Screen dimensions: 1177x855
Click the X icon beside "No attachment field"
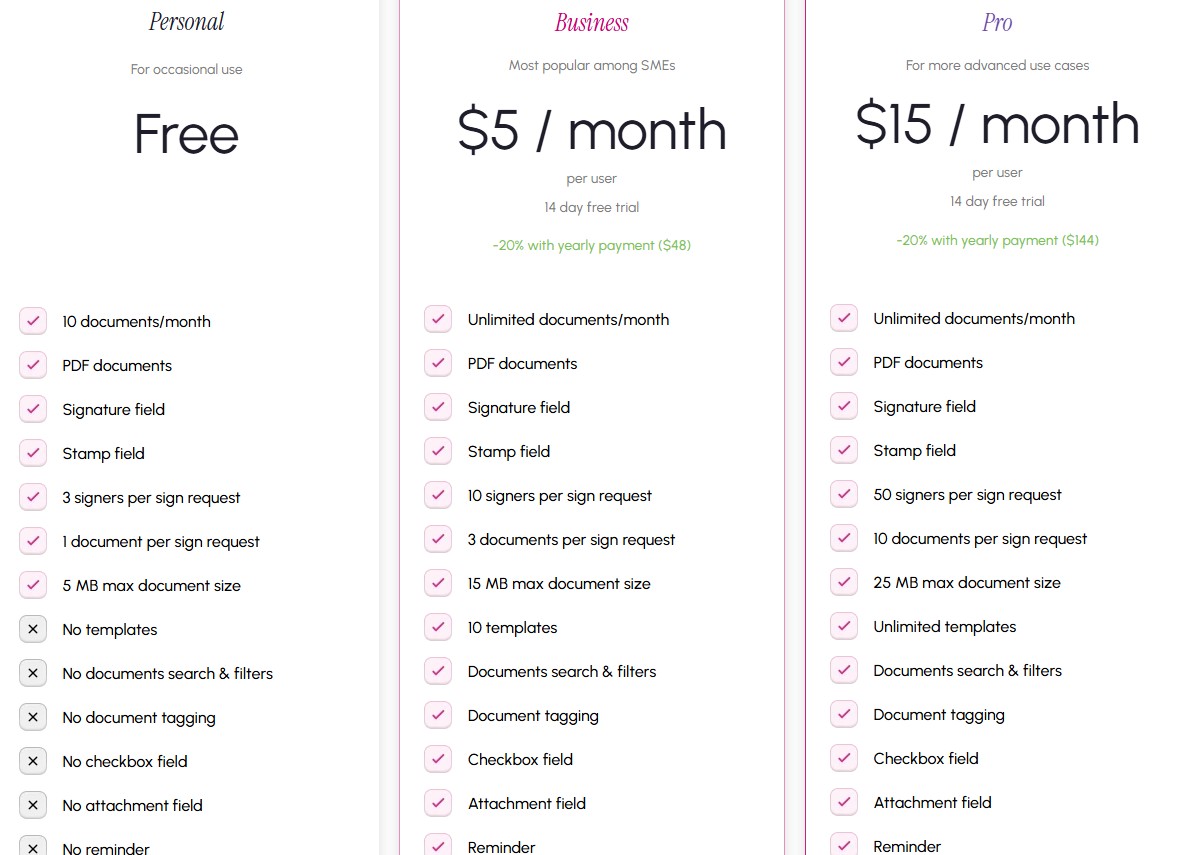(33, 805)
